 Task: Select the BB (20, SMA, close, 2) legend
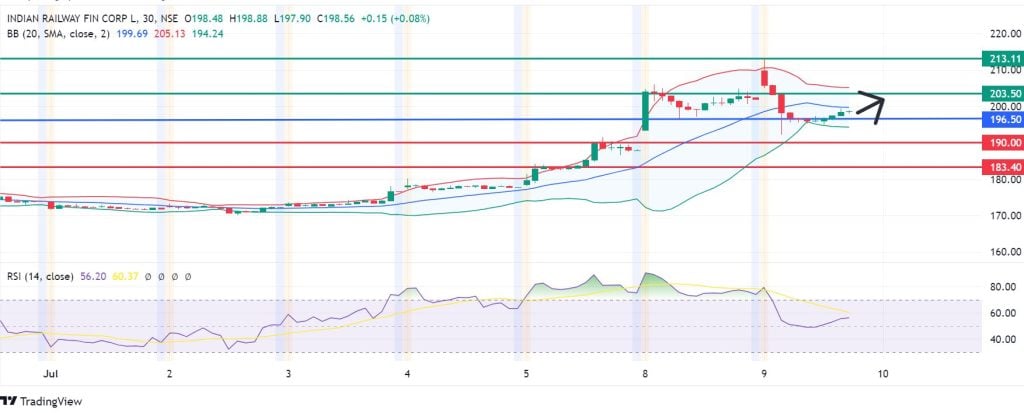tap(59, 33)
